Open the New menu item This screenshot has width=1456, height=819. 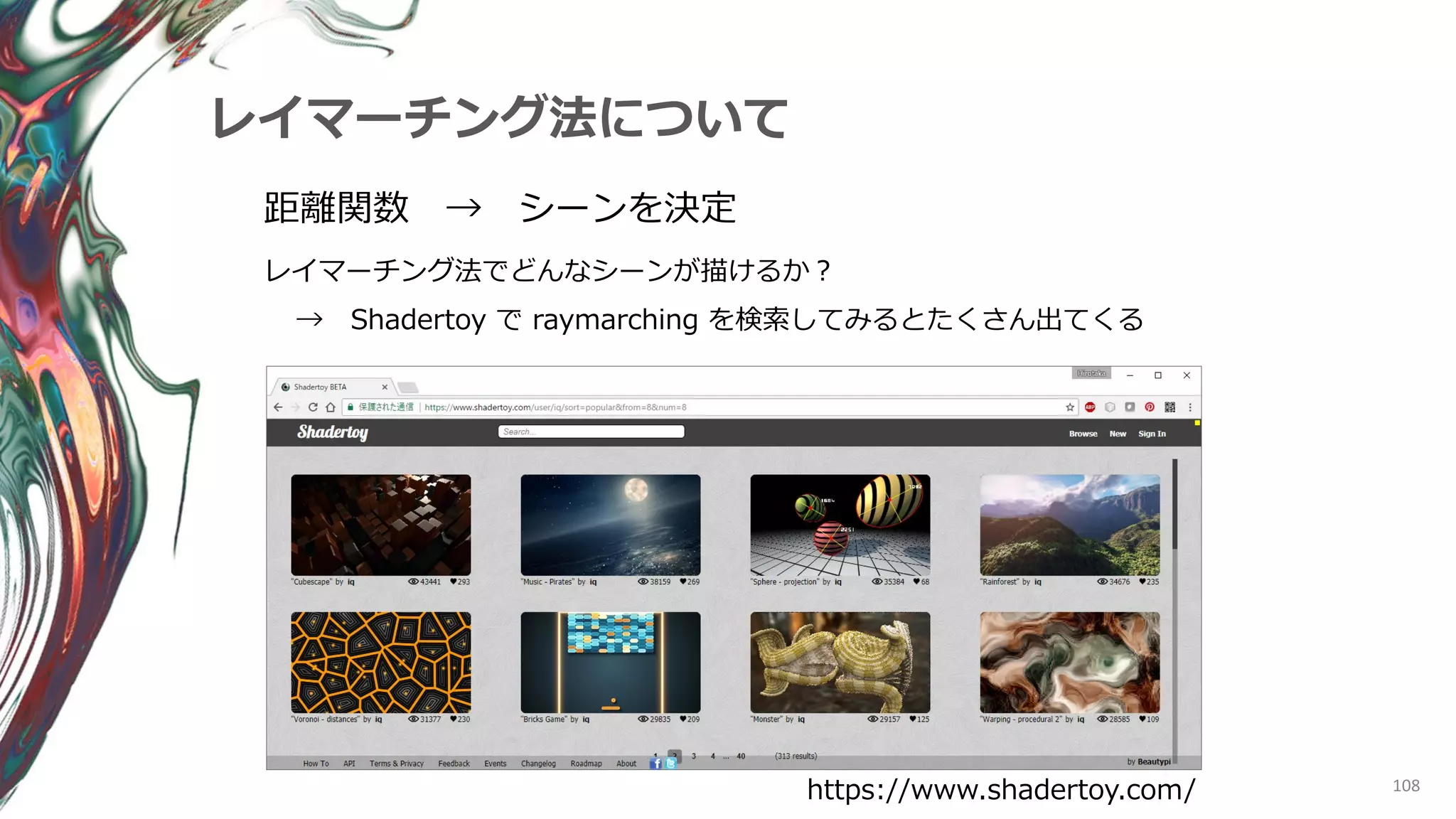pyautogui.click(x=1118, y=434)
